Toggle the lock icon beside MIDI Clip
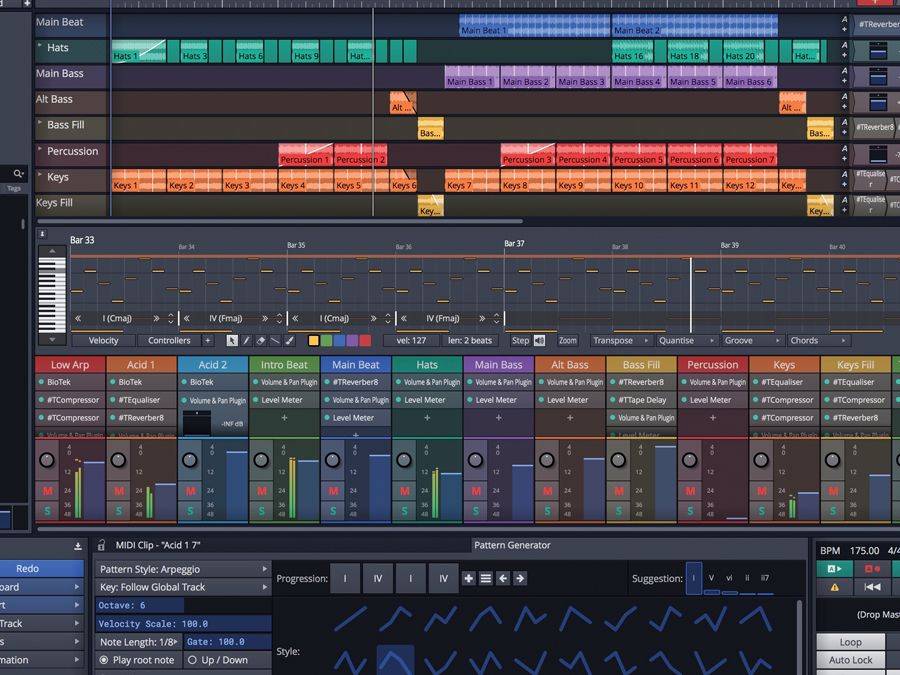 tap(102, 545)
